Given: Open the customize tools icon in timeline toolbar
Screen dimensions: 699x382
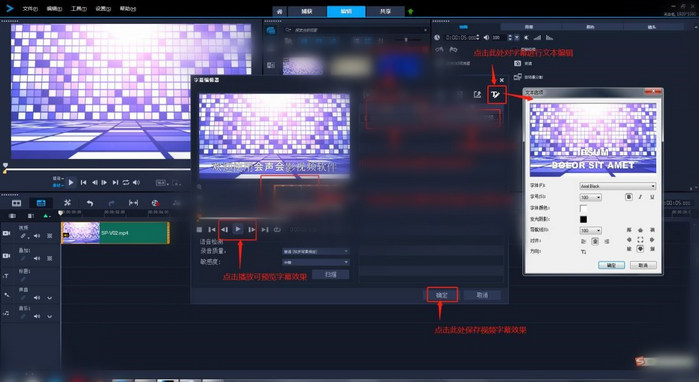Looking at the screenshot, I should 67,203.
